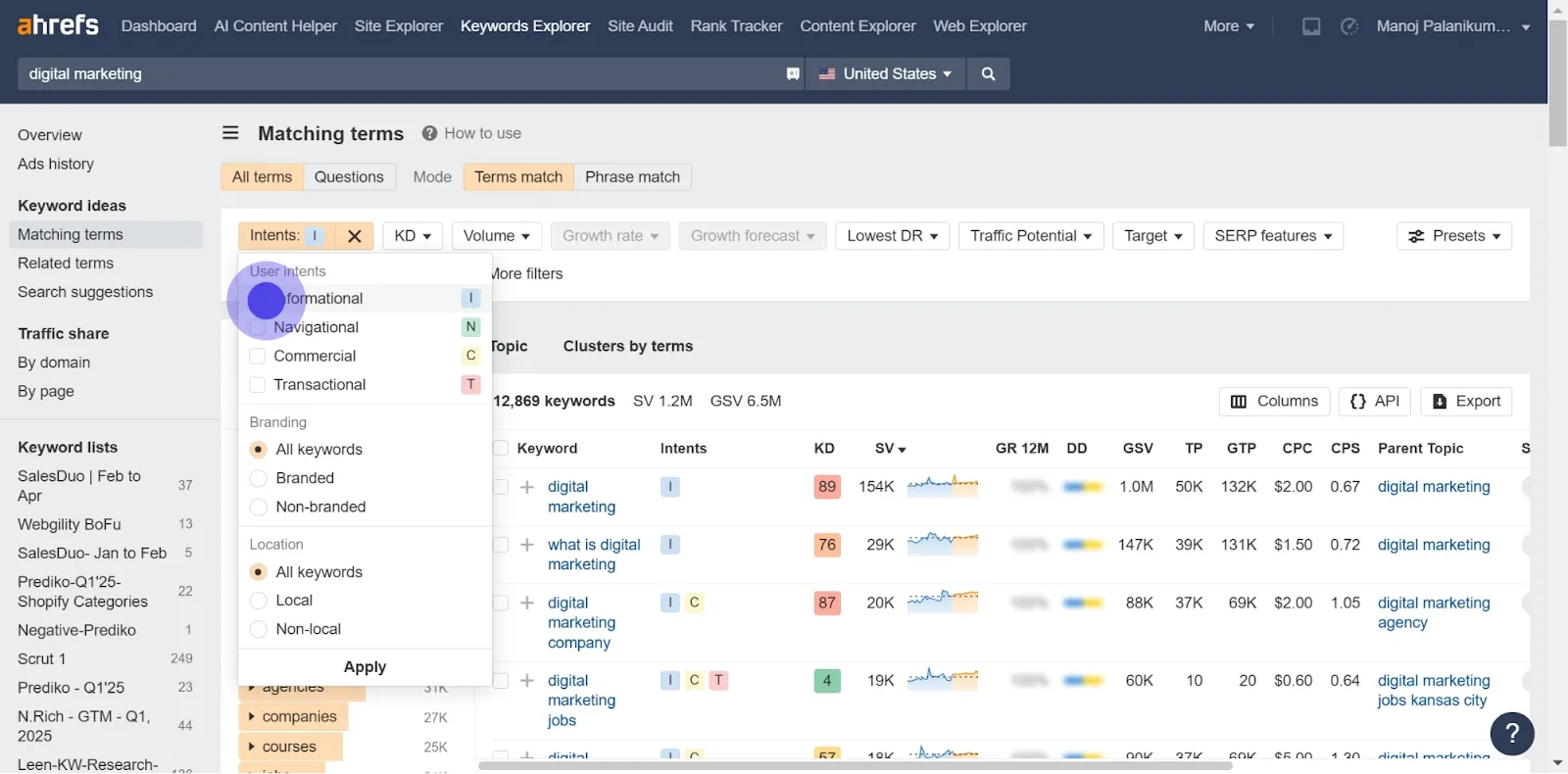Click the Ahrefs logo
The height and width of the screenshot is (774, 1568).
[58, 25]
